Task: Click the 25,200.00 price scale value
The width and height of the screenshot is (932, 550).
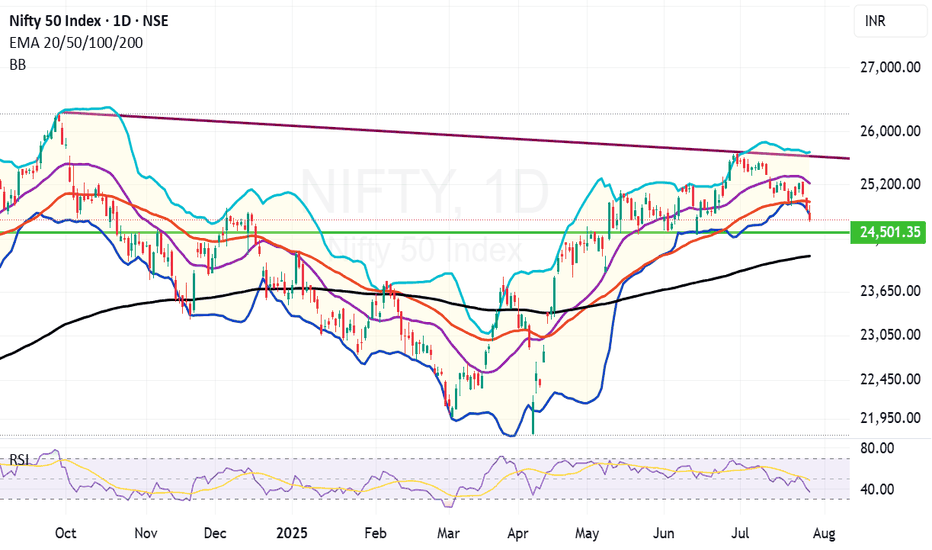Action: tap(890, 184)
